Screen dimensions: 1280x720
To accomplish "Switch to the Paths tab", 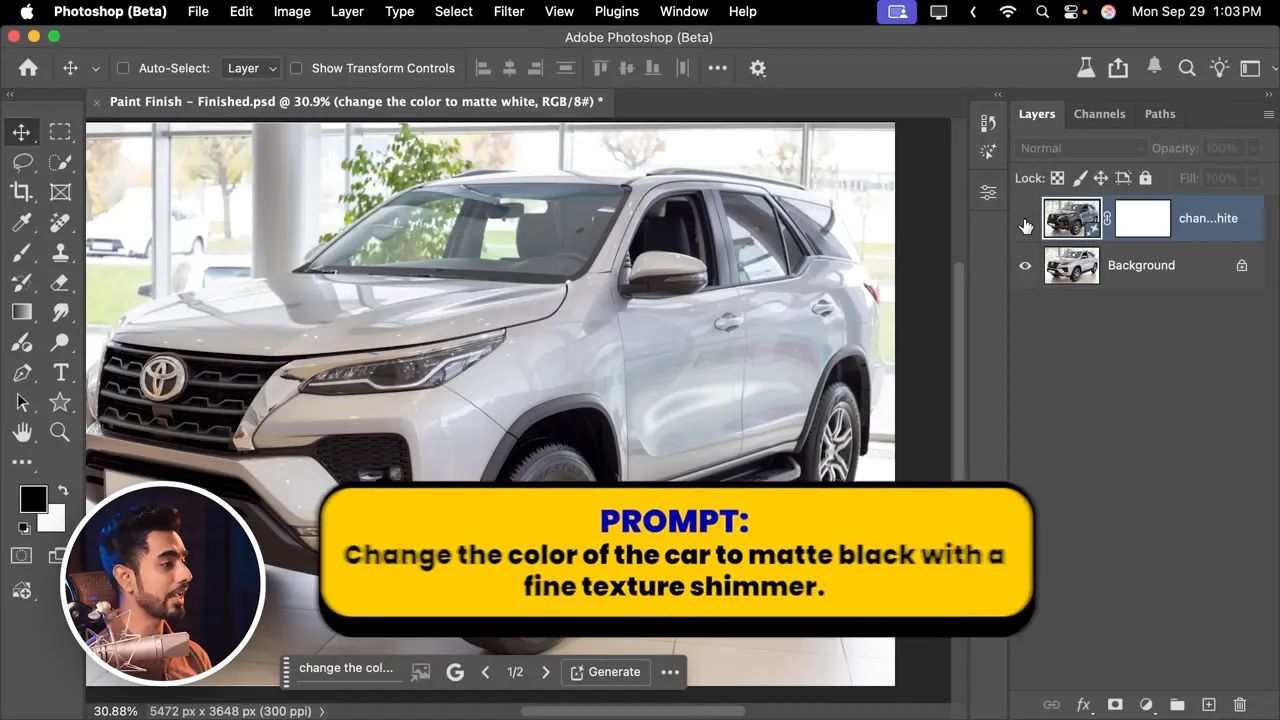I will pos(1160,114).
